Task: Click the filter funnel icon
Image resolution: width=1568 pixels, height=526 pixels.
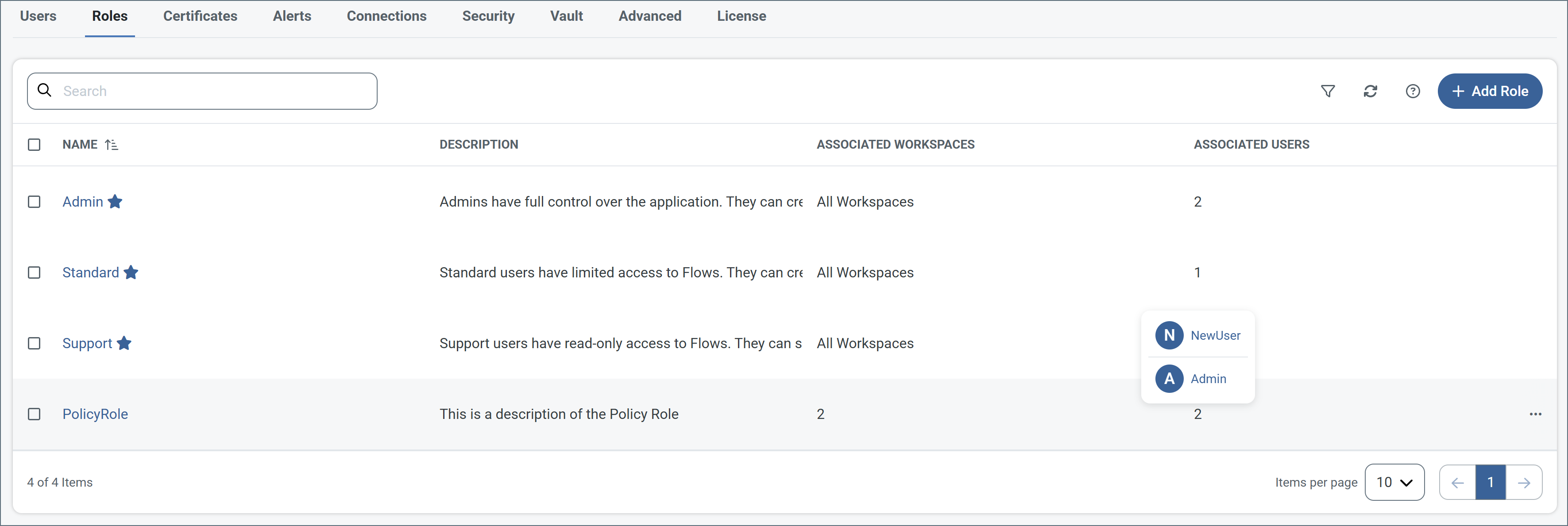Action: [x=1328, y=91]
